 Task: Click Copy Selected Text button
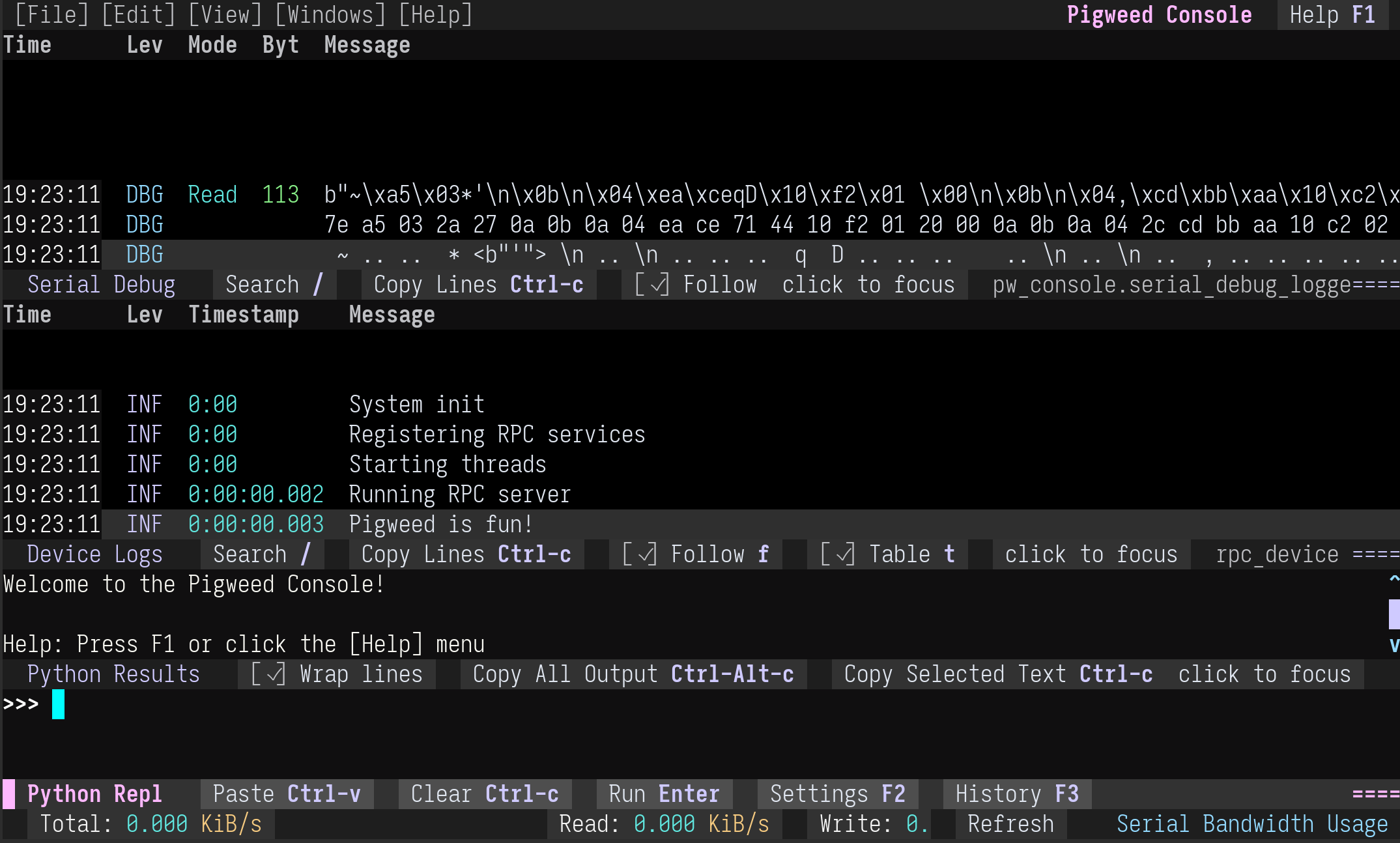click(x=997, y=674)
